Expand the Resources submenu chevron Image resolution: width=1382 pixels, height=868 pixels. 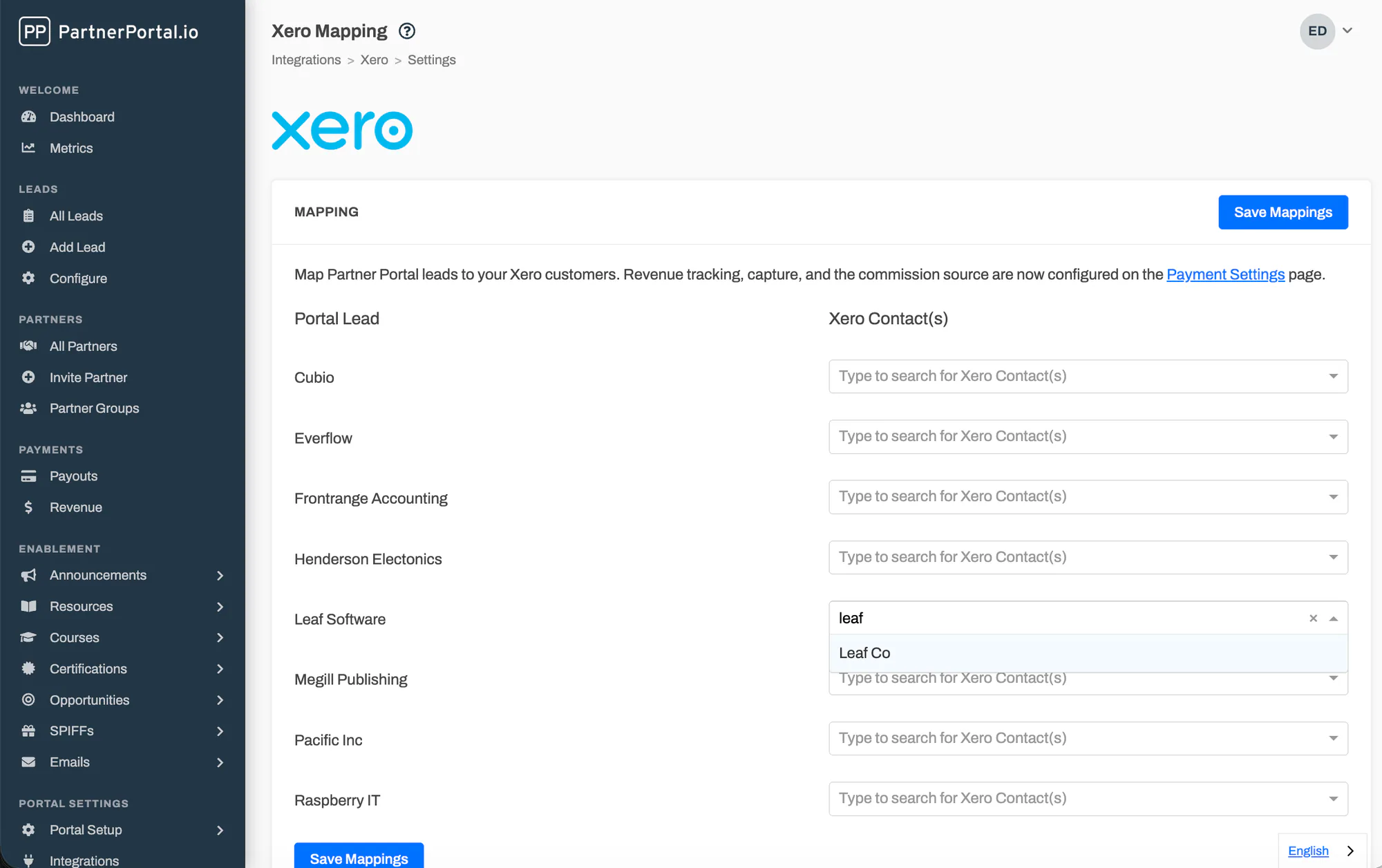[x=220, y=606]
